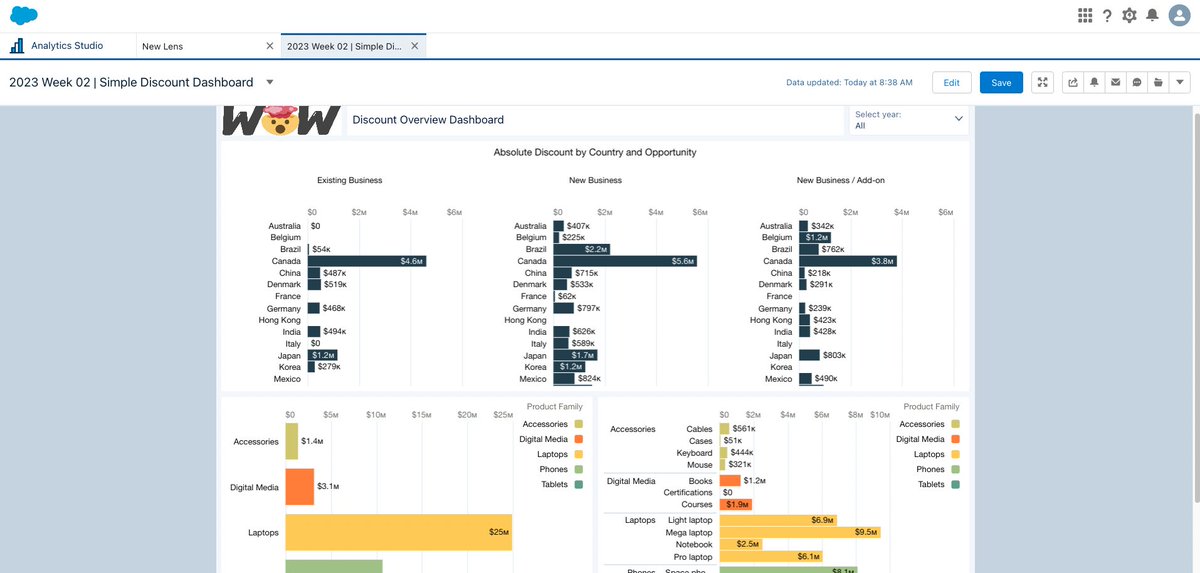Switch to the Analytics Studio tab

click(67, 46)
